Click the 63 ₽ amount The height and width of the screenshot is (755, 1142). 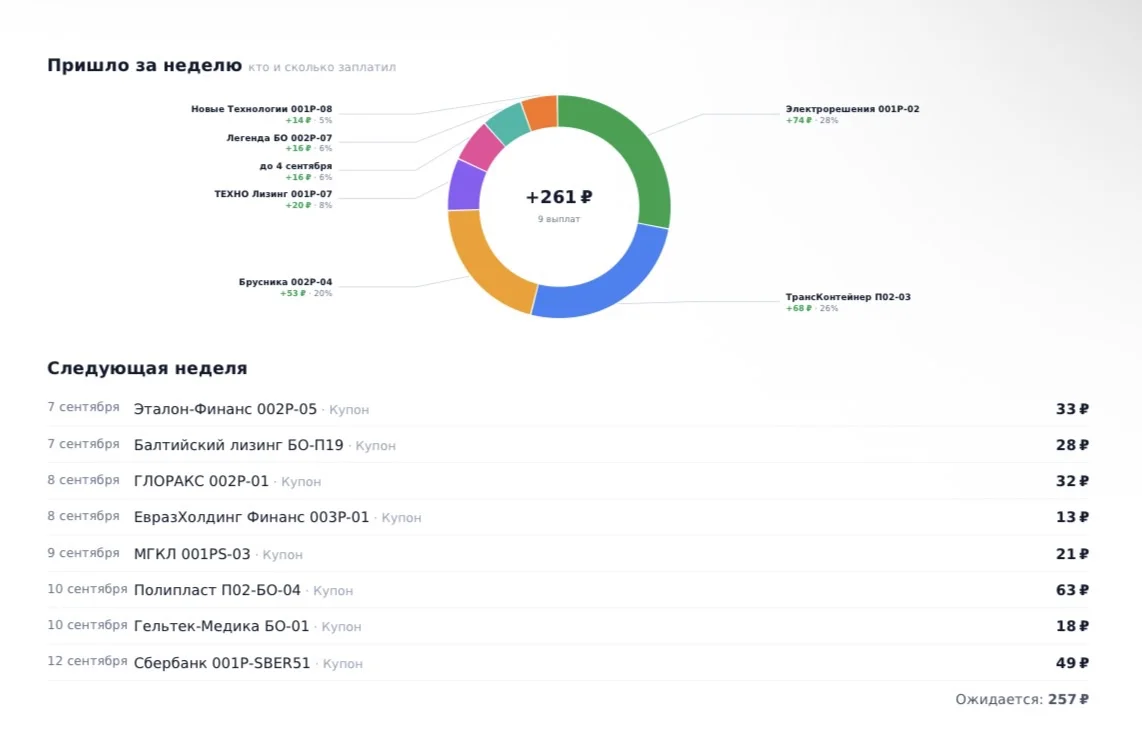(1072, 590)
